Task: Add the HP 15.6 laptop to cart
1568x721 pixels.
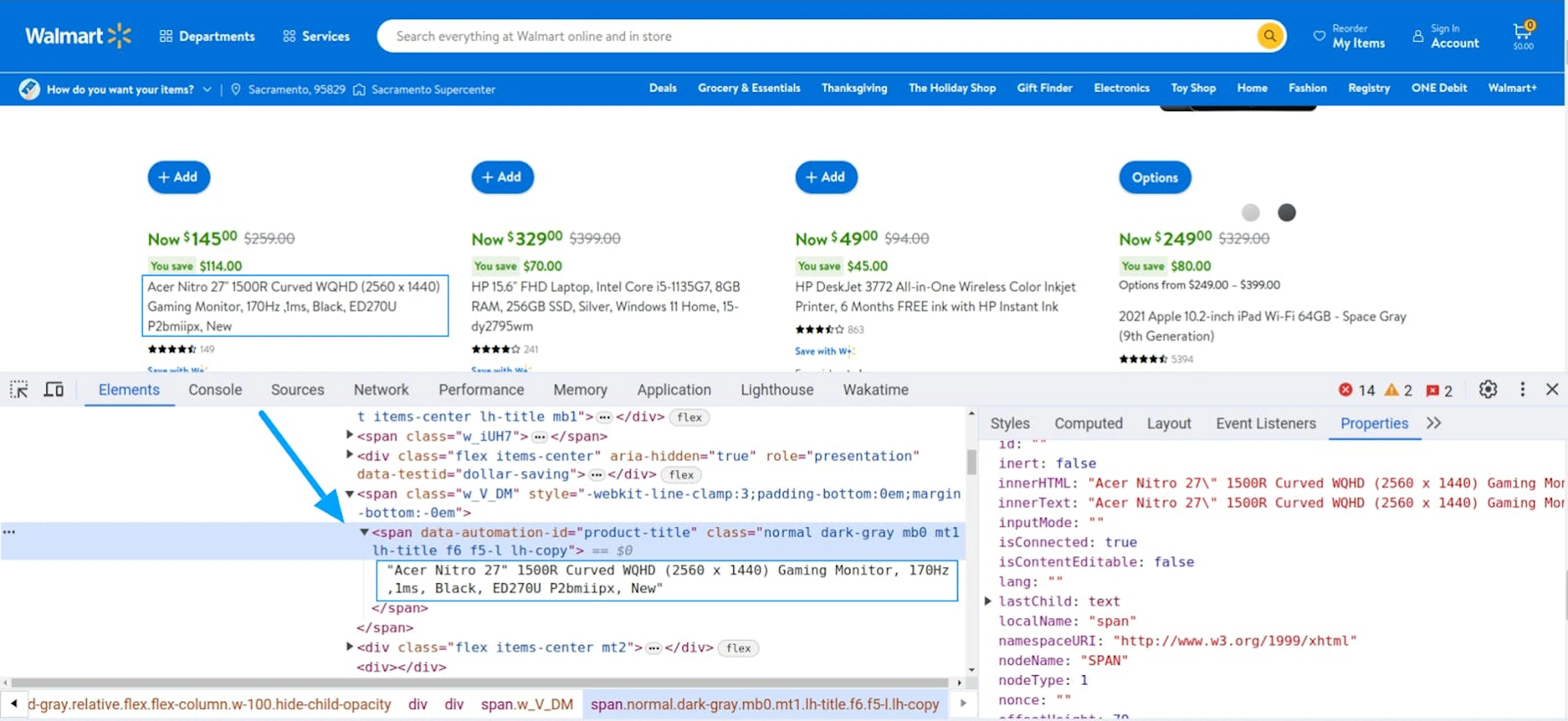Action: [x=502, y=177]
